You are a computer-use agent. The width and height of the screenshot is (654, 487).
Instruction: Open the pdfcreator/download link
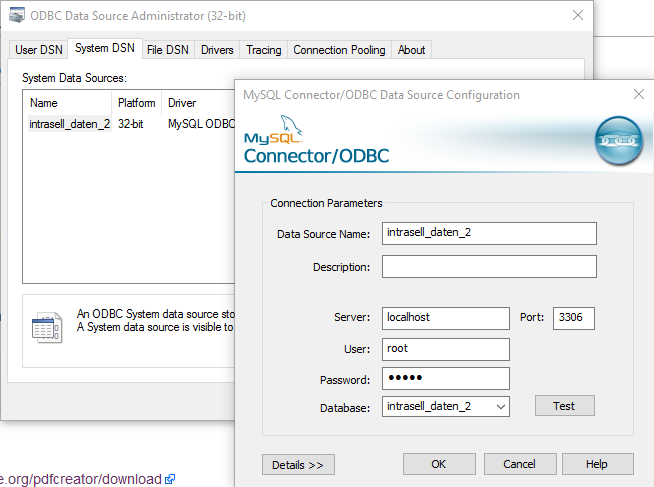pos(80,479)
